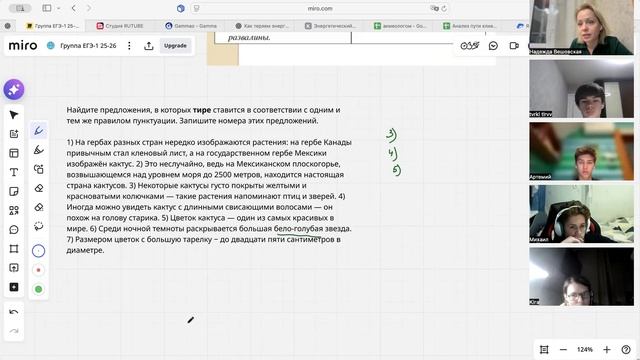Image resolution: width=640 pixels, height=360 pixels.
Task: Switch to Как термин энерг tab
Action: (x=262, y=26)
